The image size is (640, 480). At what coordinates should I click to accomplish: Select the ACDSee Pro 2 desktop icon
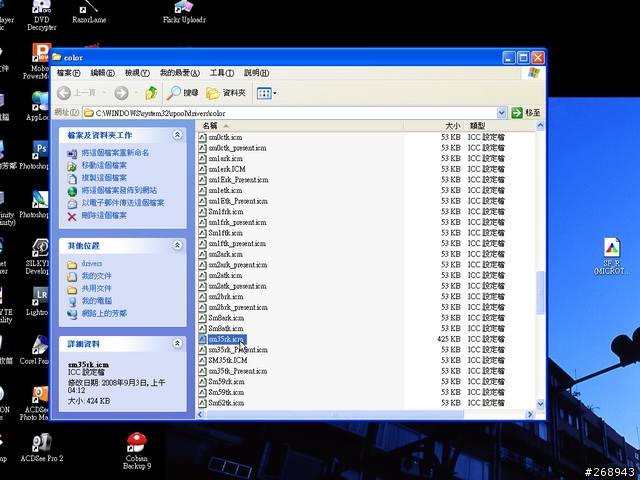click(42, 448)
